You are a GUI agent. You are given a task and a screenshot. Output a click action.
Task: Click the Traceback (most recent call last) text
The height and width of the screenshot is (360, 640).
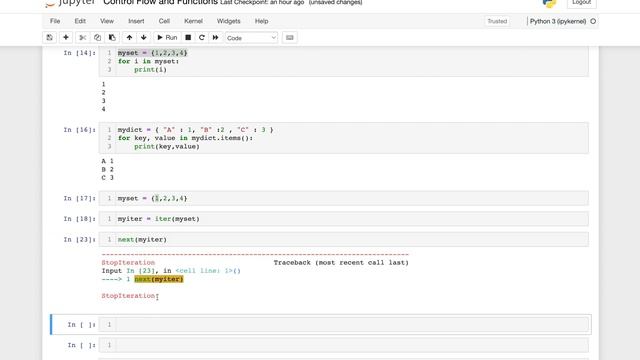[x=341, y=262]
